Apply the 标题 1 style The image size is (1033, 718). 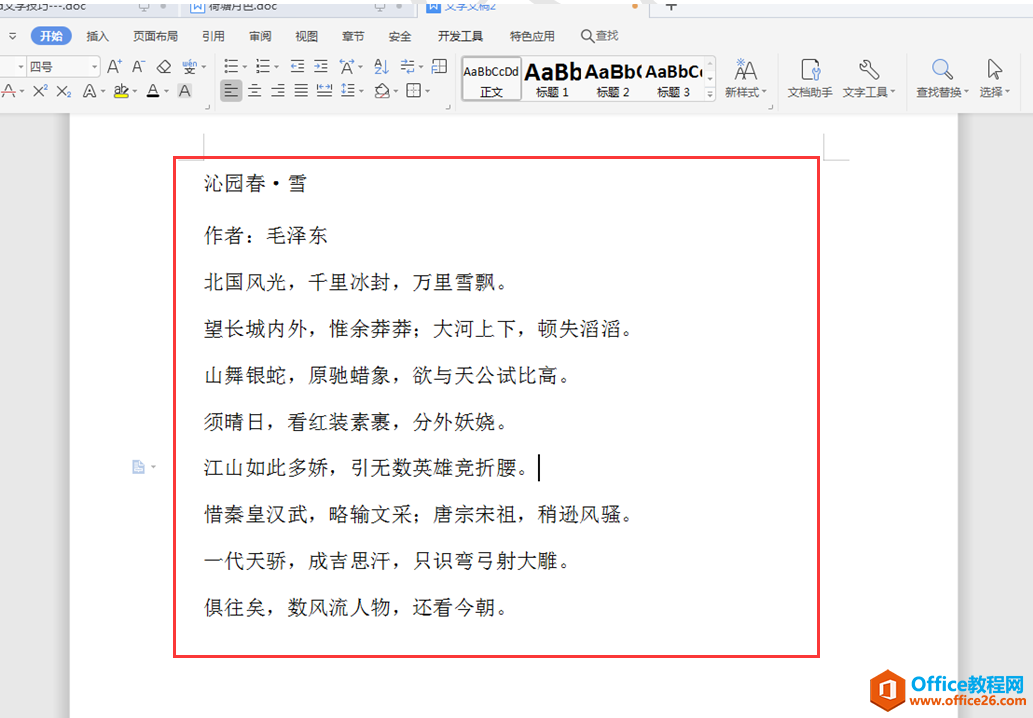(x=552, y=78)
